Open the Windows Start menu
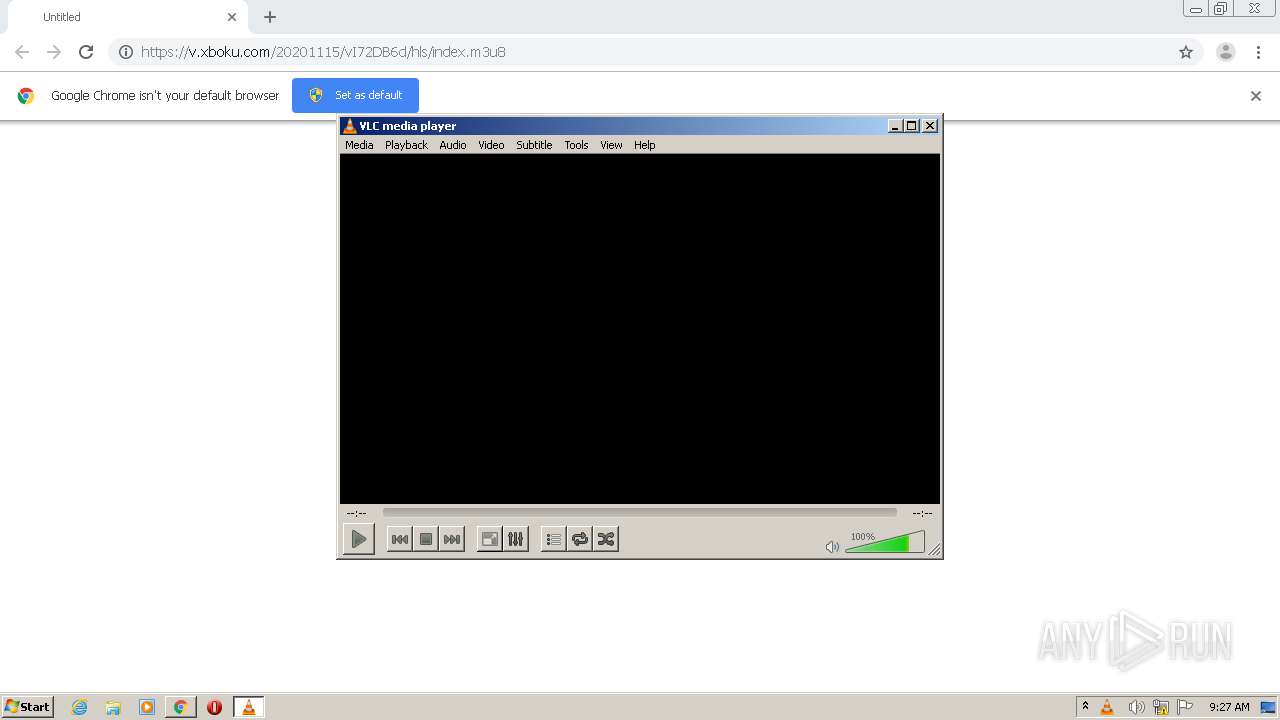The width and height of the screenshot is (1280, 720). tap(28, 707)
